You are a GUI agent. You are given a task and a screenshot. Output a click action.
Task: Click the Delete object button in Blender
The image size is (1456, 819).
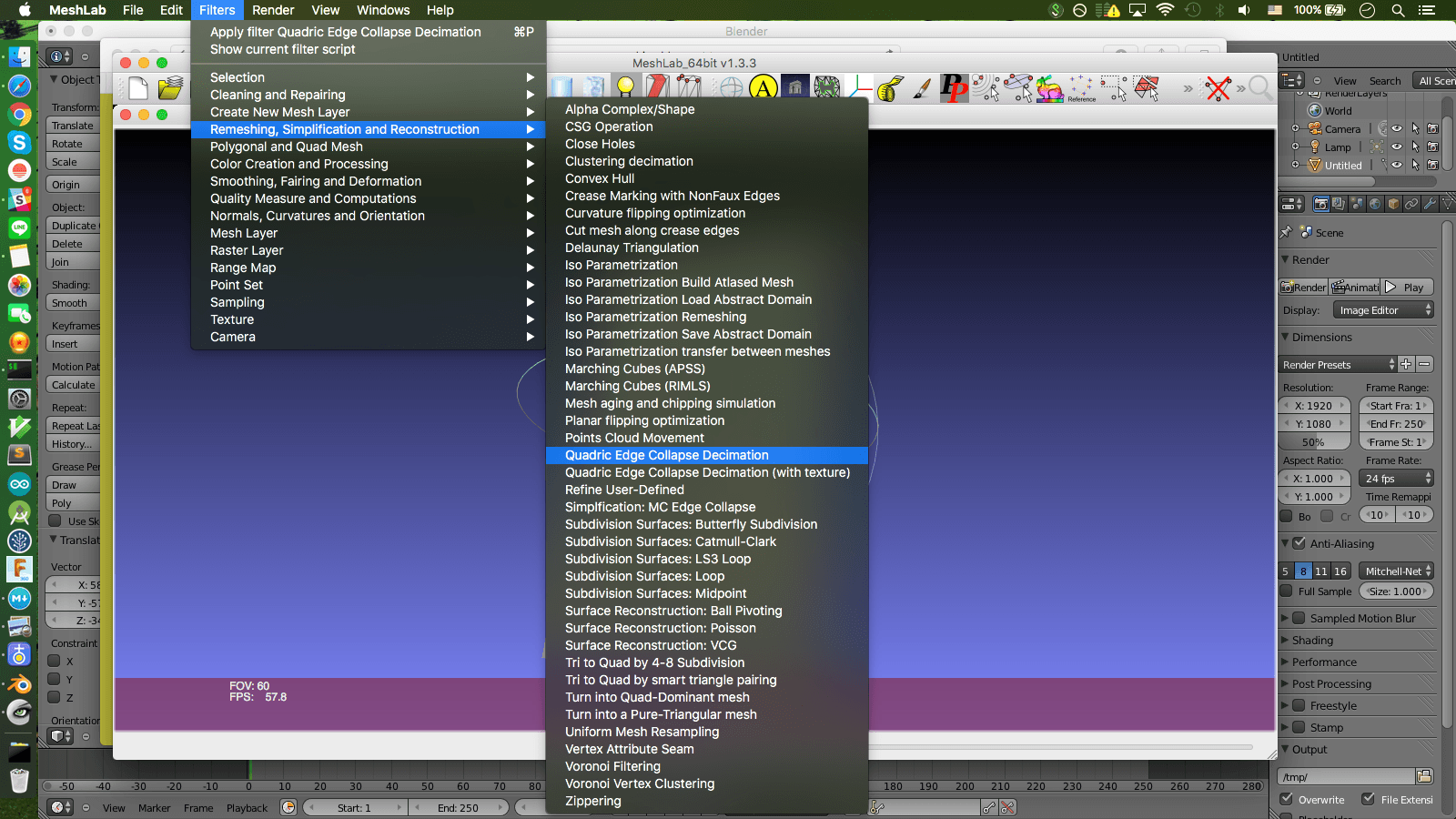coord(72,244)
